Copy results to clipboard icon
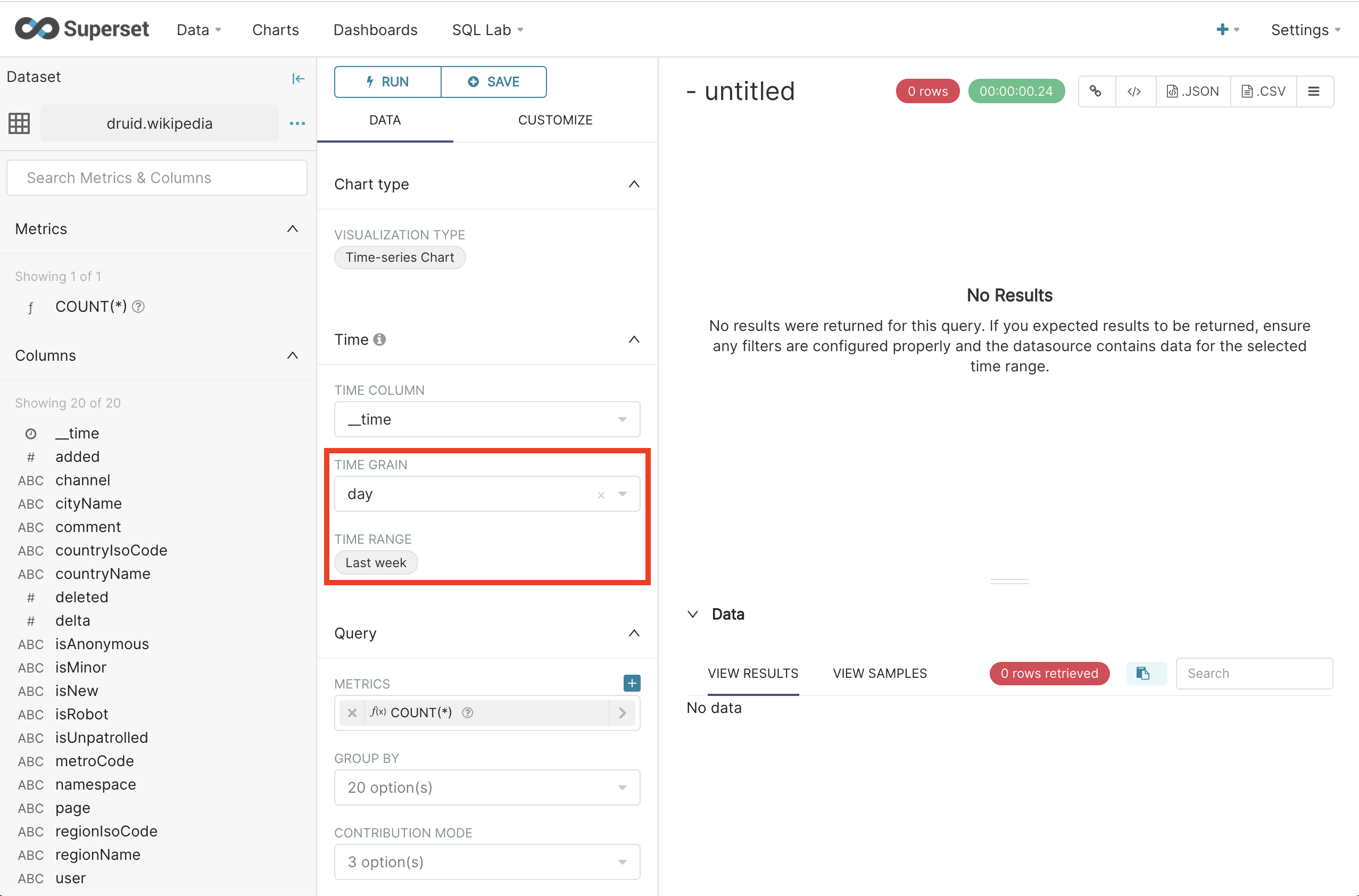Viewport: 1359px width, 896px height. click(x=1143, y=673)
